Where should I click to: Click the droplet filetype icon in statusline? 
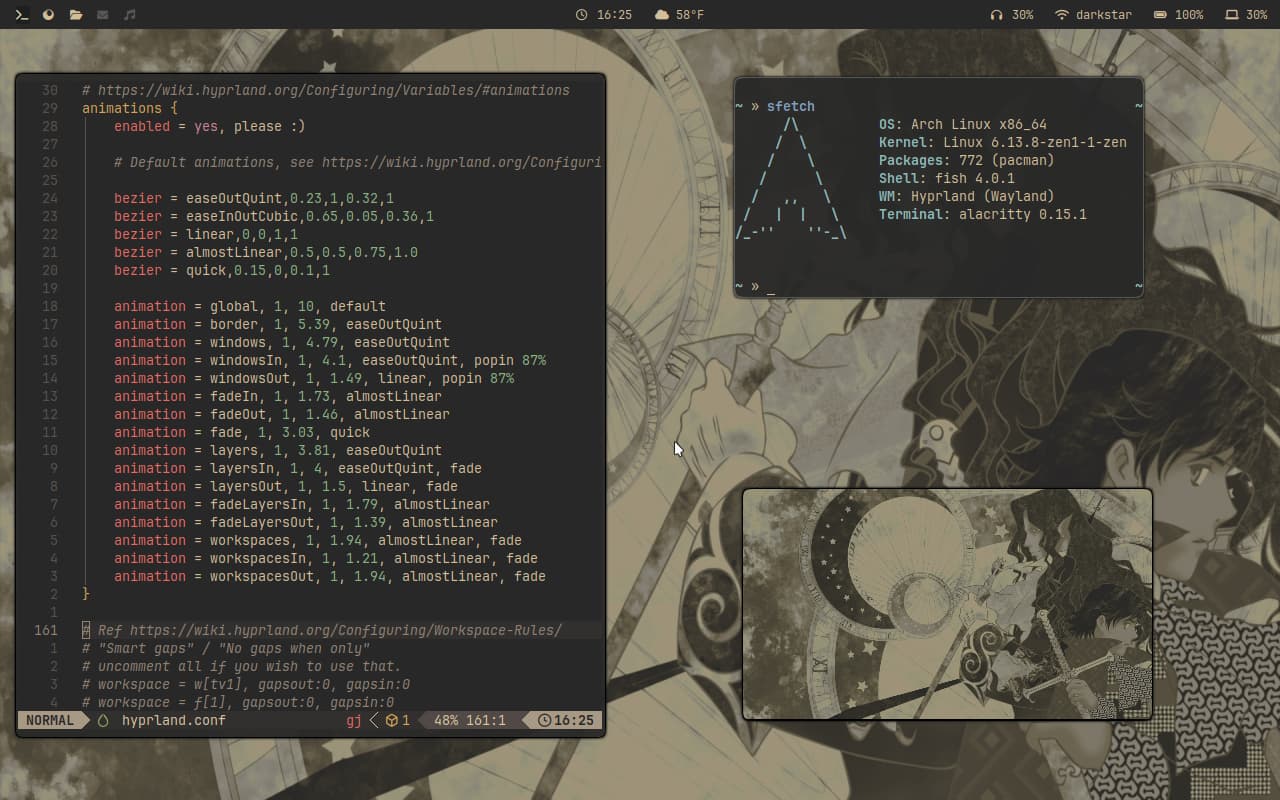pos(102,720)
